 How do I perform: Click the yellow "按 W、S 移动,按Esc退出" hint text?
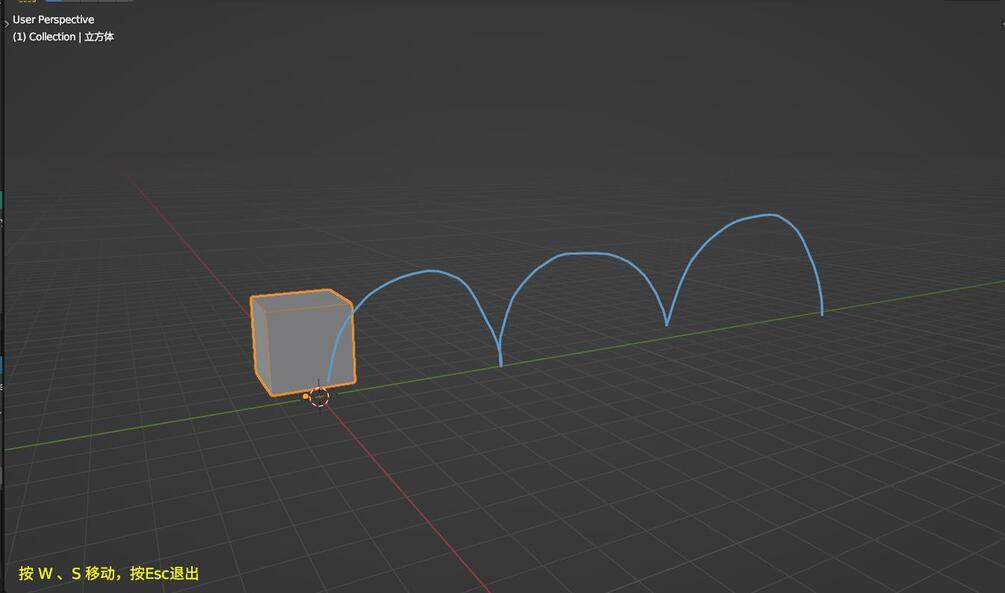pyautogui.click(x=108, y=573)
